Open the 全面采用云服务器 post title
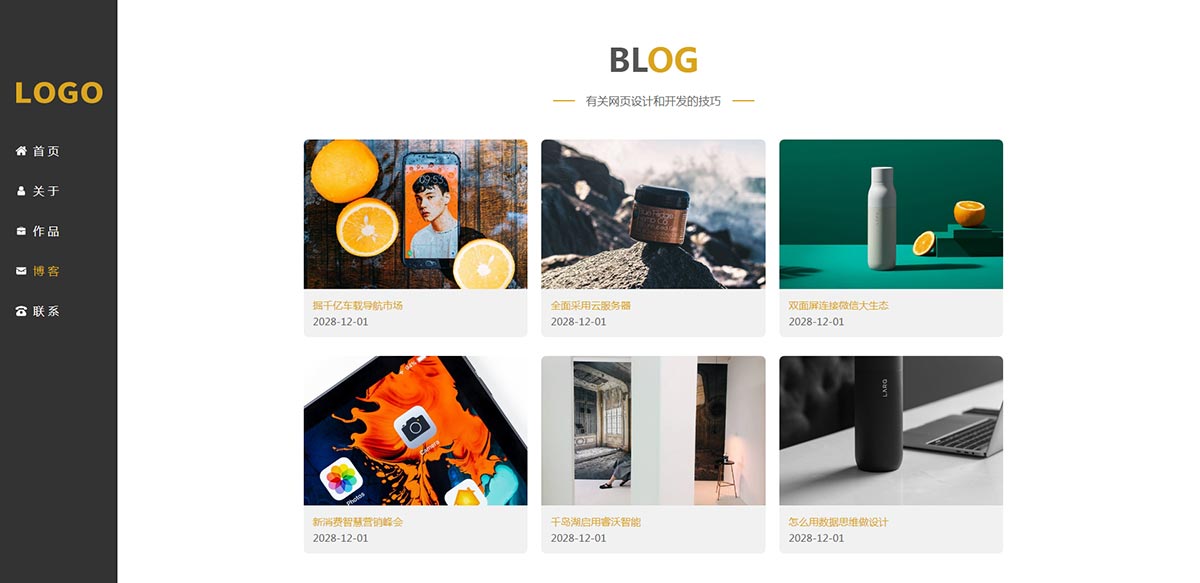Viewport: 1200px width, 583px height. tap(591, 305)
